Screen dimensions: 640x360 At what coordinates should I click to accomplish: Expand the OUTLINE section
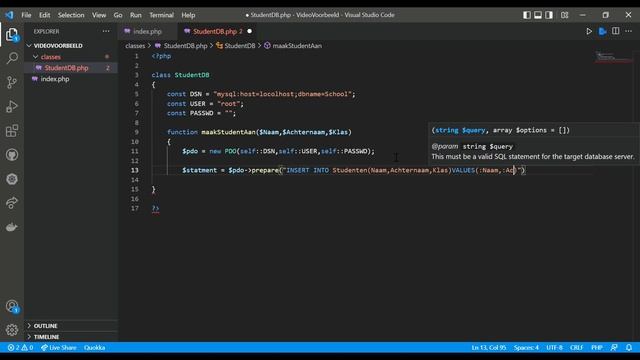click(45, 326)
